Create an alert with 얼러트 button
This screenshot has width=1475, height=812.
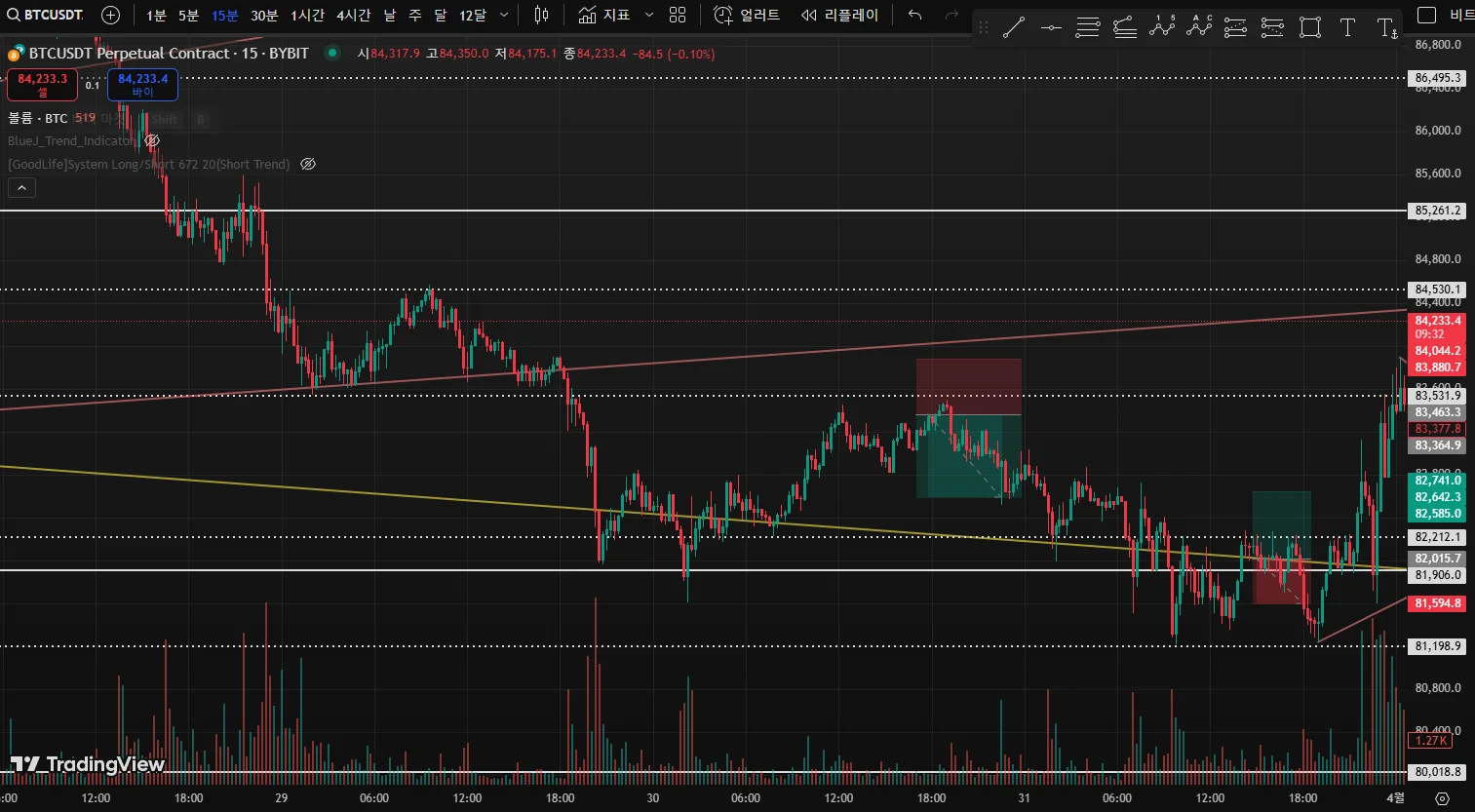point(747,16)
